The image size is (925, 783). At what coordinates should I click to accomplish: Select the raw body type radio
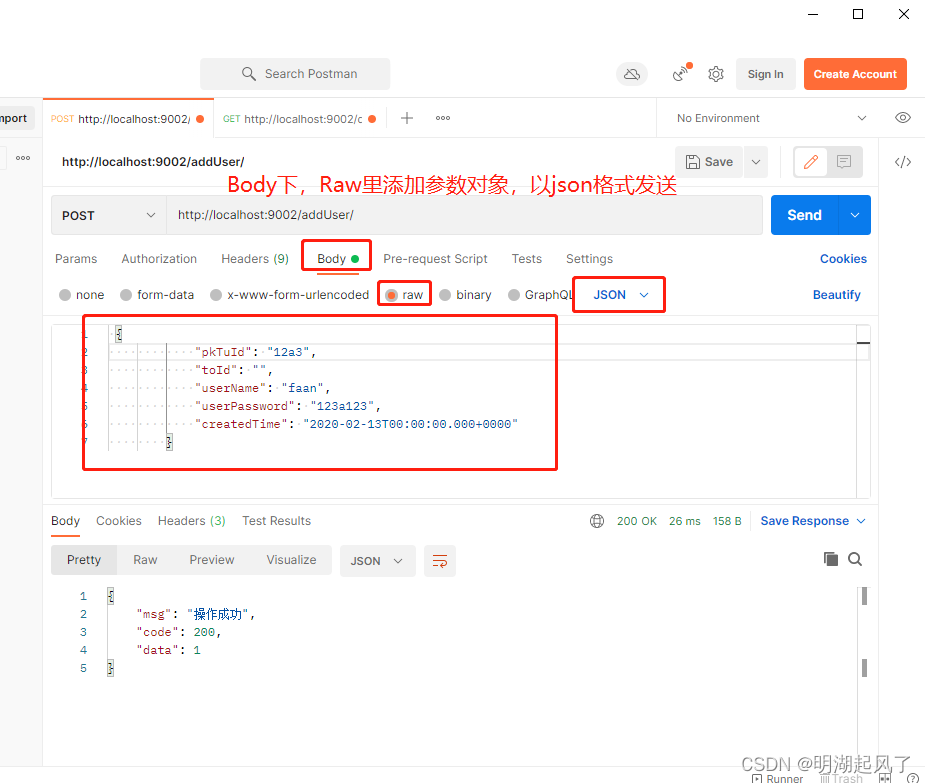coord(391,294)
